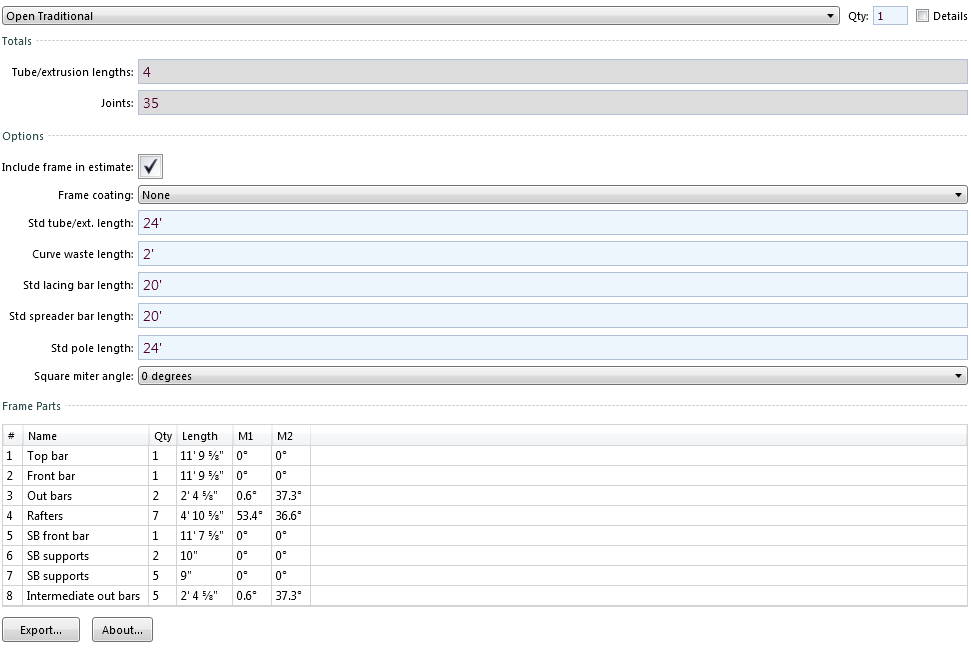This screenshot has height=648, width=971.
Task: Click the Export... button
Action: click(41, 629)
